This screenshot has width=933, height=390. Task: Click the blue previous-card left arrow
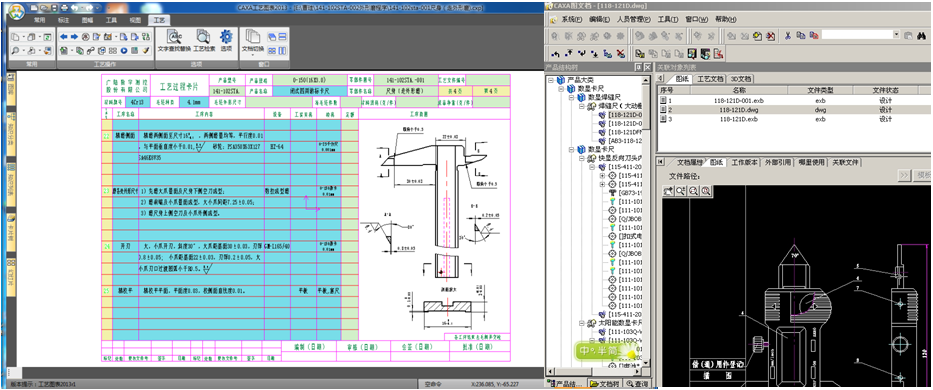point(64,36)
